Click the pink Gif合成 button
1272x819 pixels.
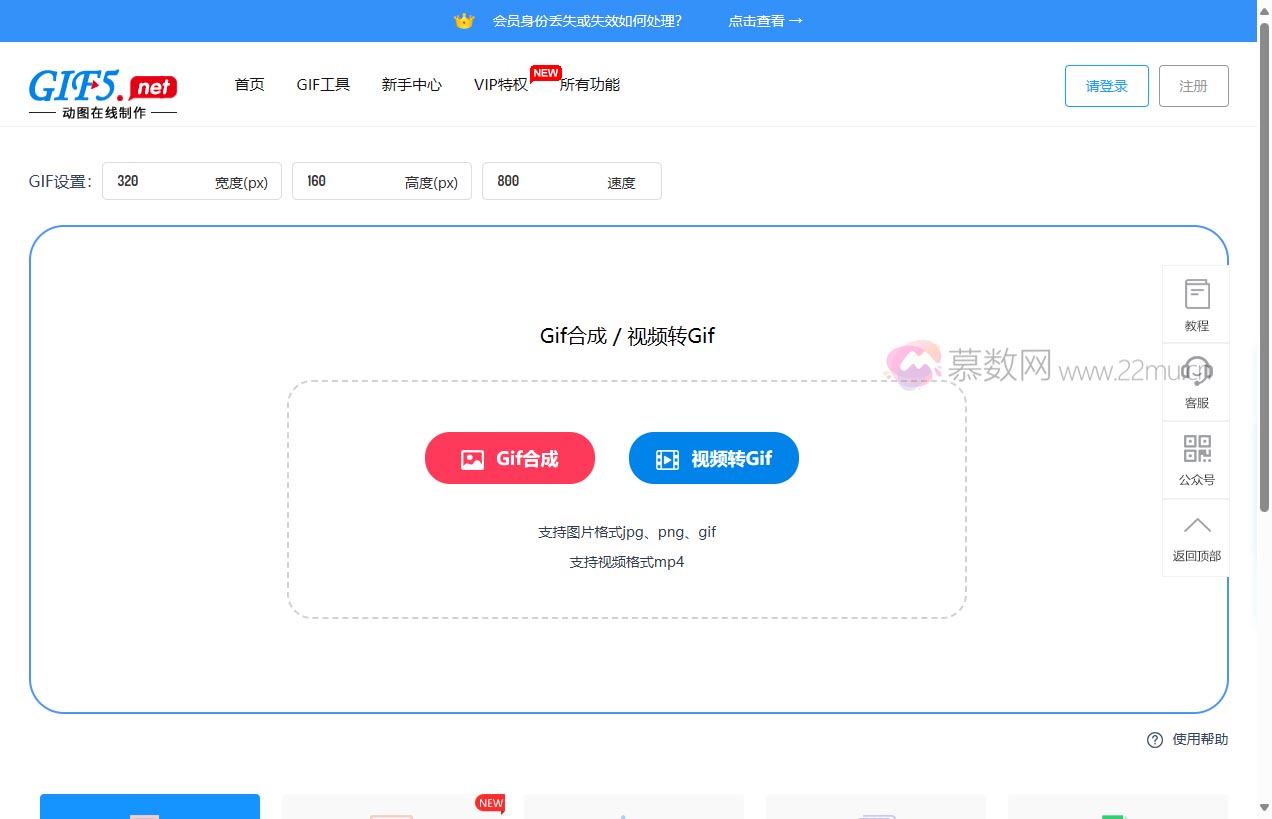pyautogui.click(x=510, y=458)
